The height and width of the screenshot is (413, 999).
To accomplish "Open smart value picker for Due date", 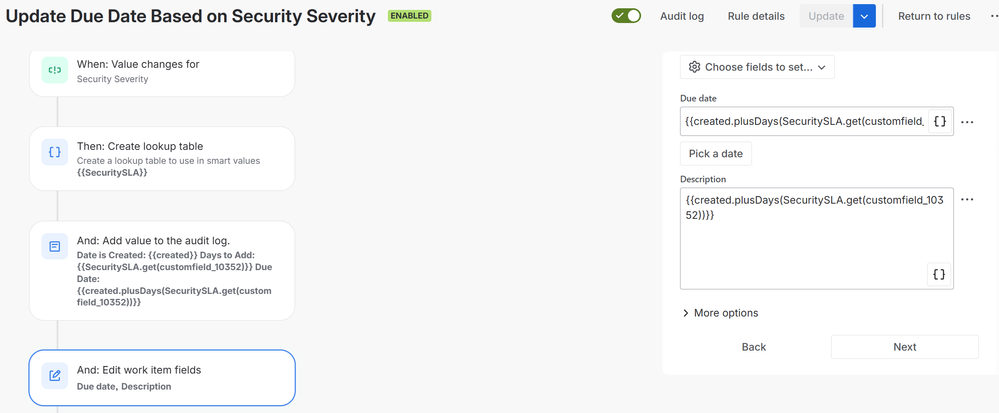I will 939,121.
